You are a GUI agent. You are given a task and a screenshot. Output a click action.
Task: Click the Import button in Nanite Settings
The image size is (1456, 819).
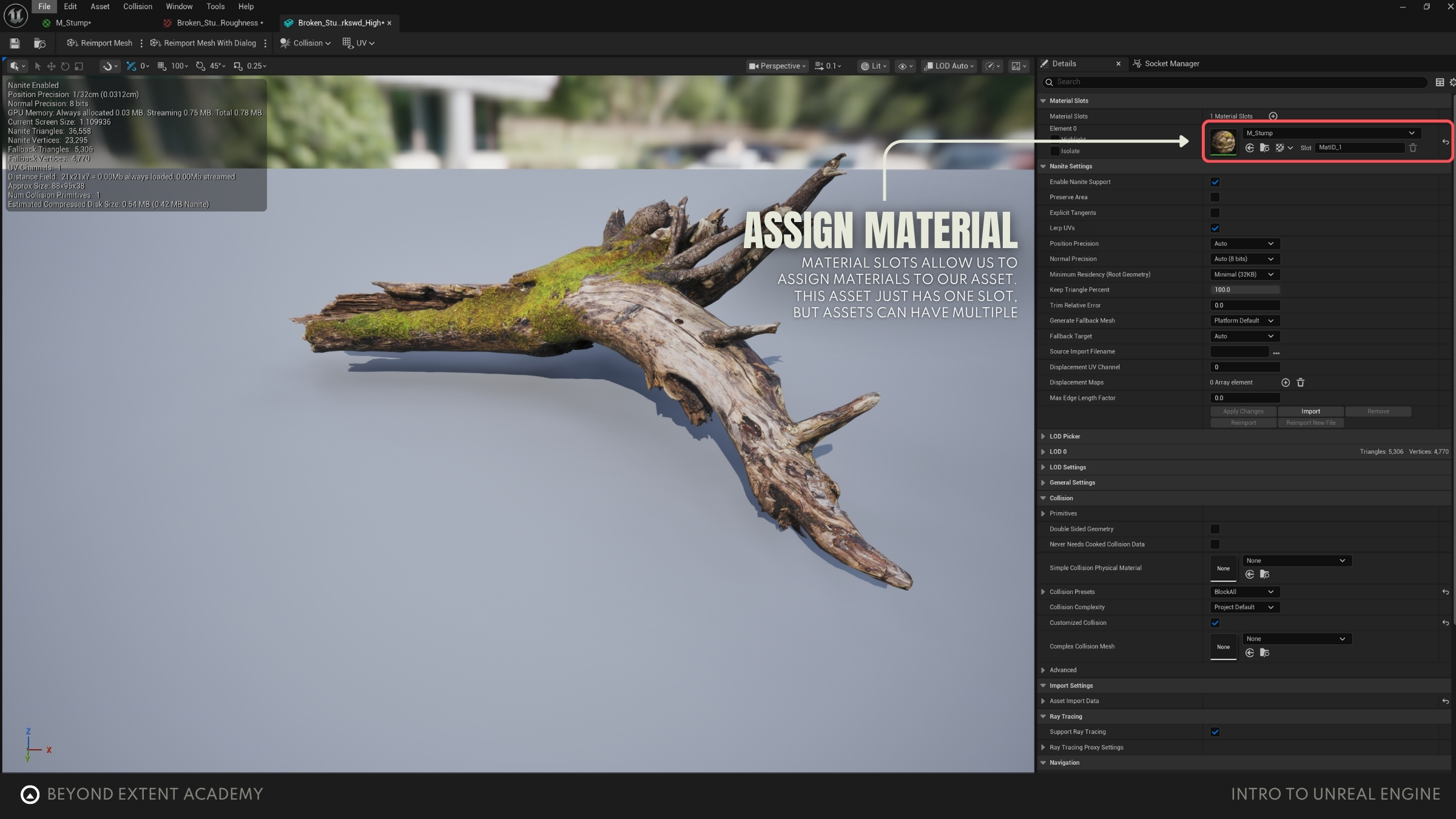[x=1310, y=411]
